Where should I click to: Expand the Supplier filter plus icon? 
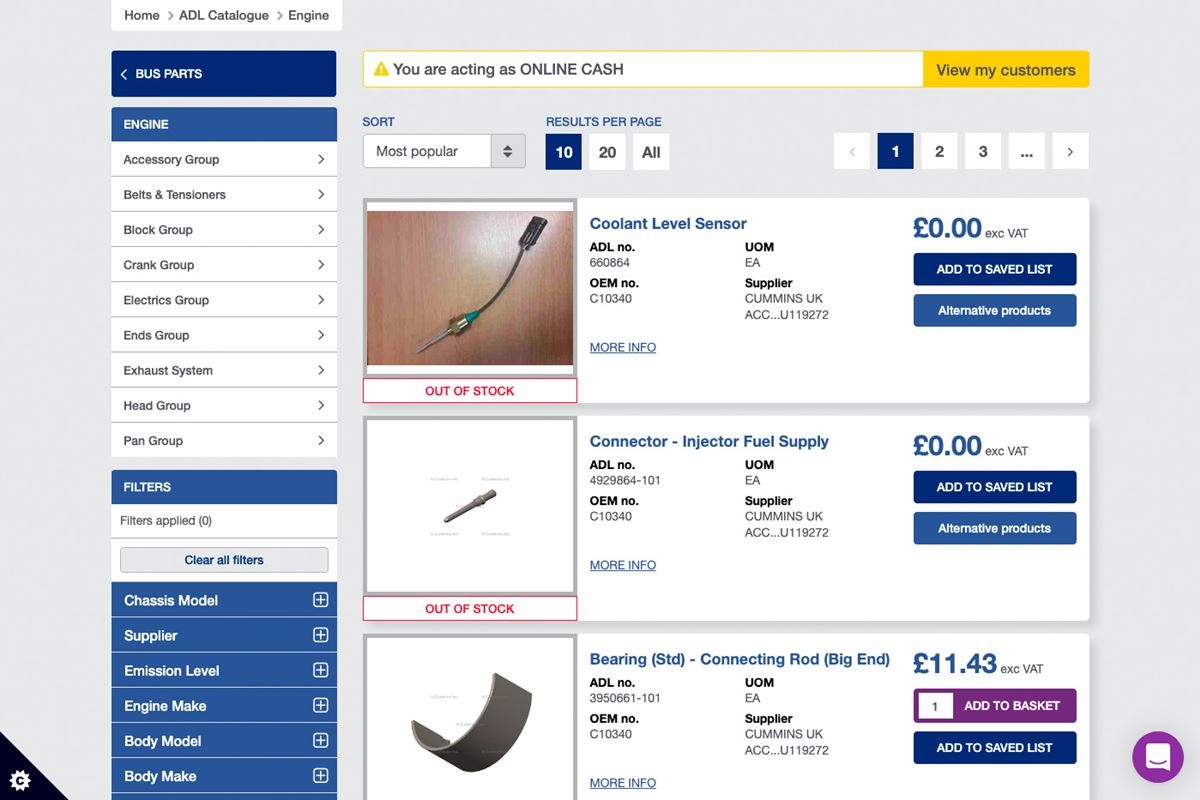click(320, 635)
